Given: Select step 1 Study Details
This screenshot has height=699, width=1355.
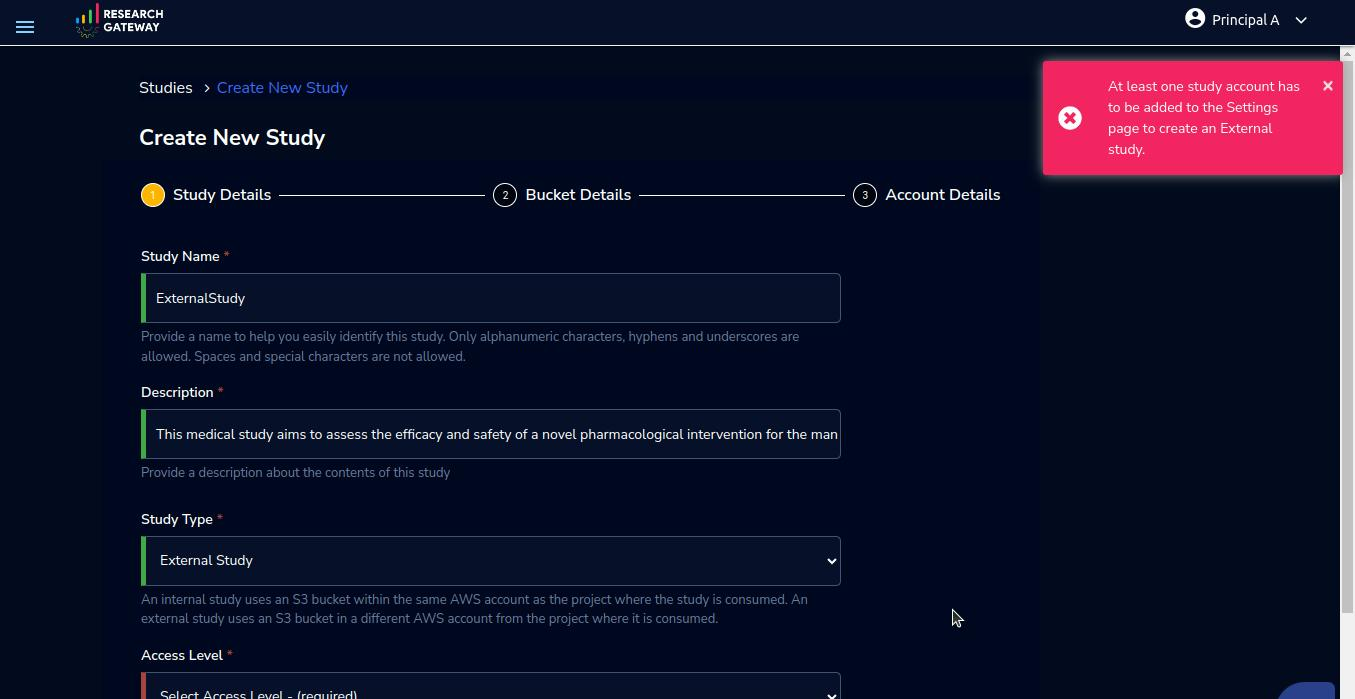Looking at the screenshot, I should [206, 195].
